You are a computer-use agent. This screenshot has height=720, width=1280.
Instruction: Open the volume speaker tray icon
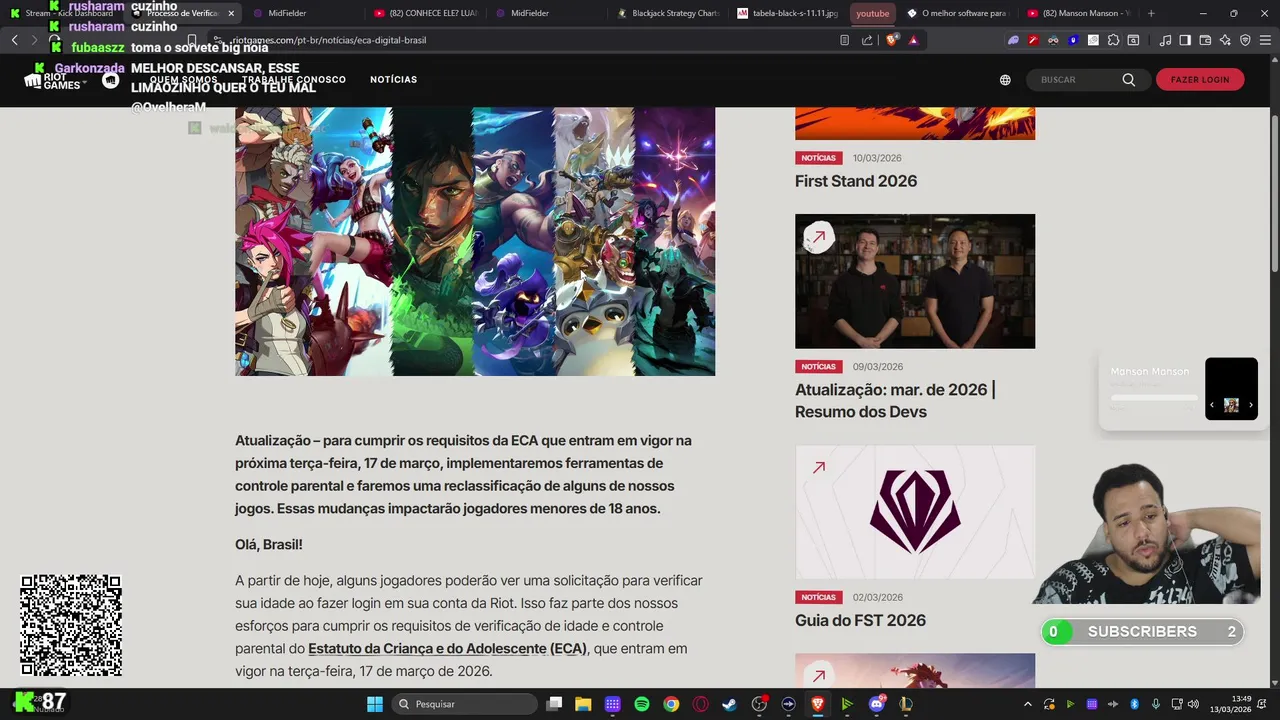(x=1193, y=704)
